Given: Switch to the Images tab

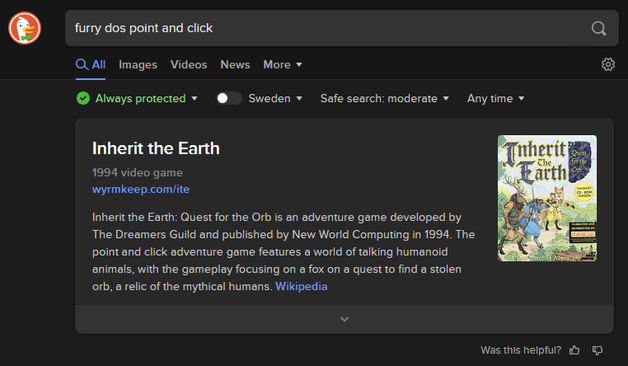Looking at the screenshot, I should (x=138, y=64).
